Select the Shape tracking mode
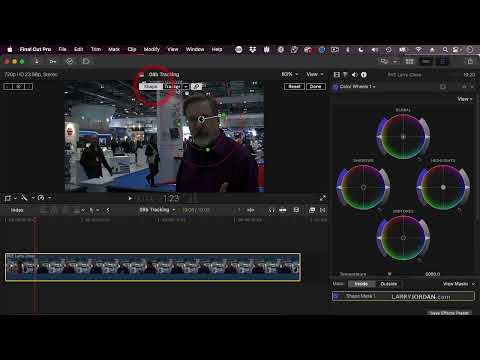Viewport: 480px width, 360px height. (x=151, y=86)
